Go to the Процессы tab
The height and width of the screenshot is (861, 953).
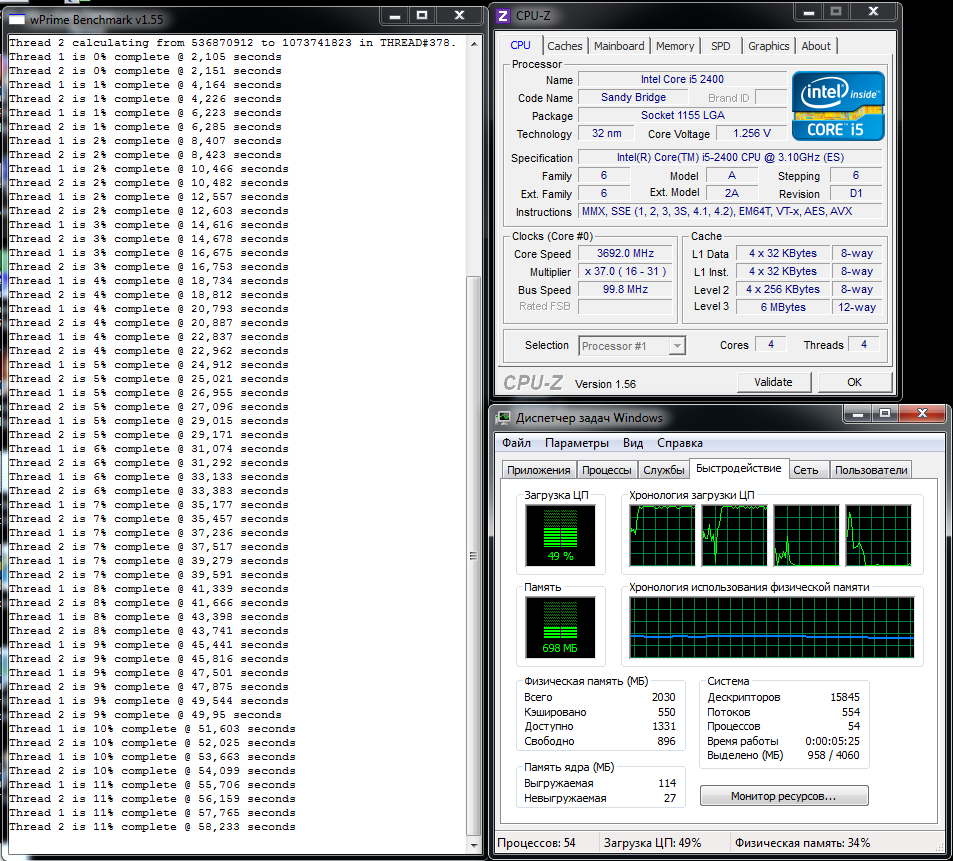tap(606, 470)
